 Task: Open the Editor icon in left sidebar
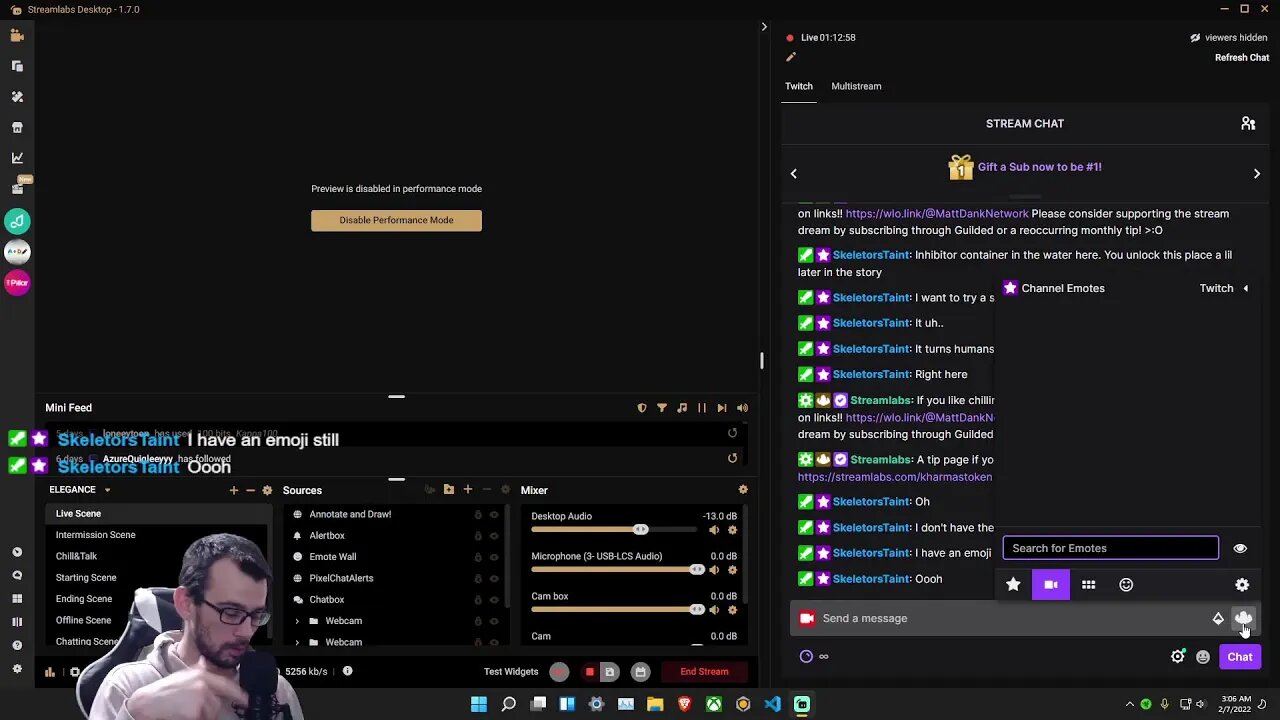(x=17, y=35)
